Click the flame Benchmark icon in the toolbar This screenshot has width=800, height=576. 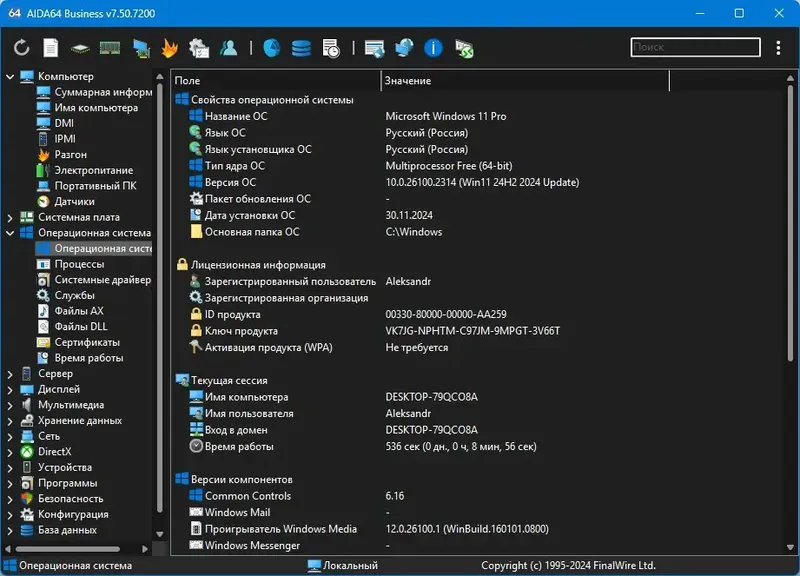point(169,47)
